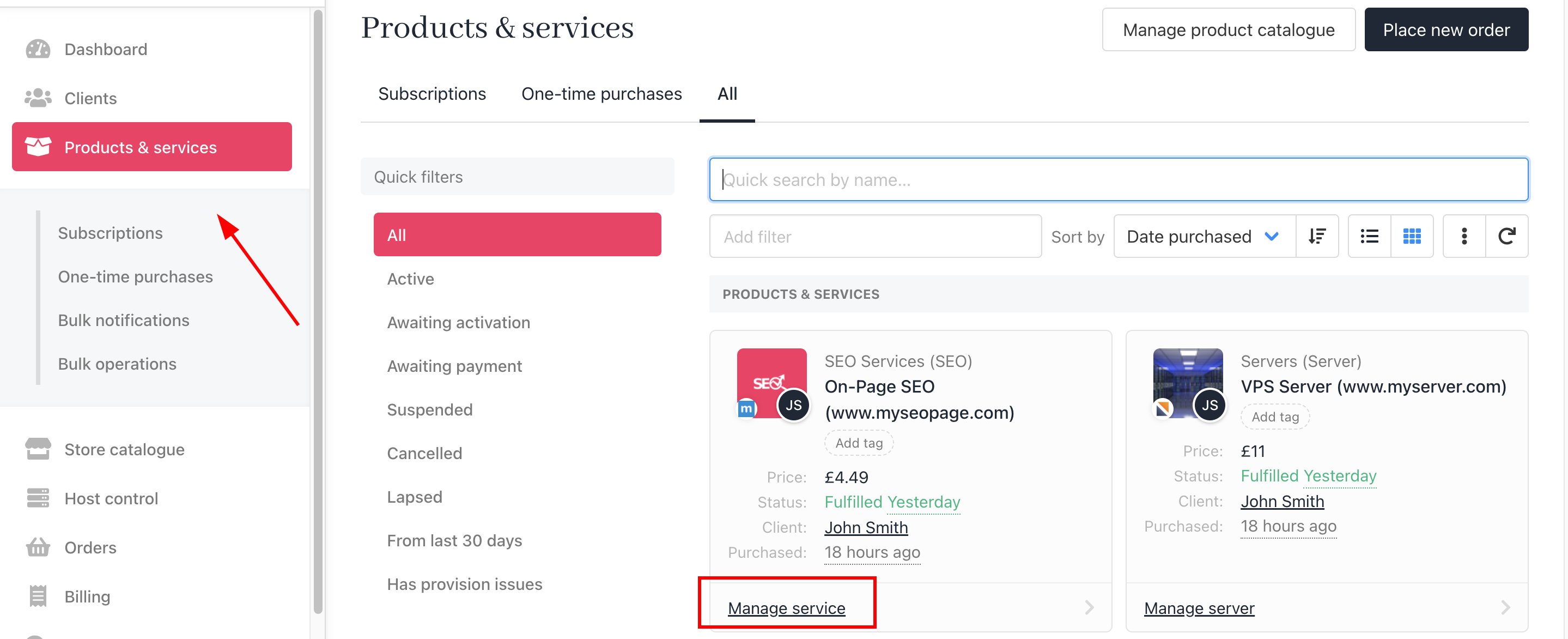The image size is (1568, 639).
Task: Filter by Awaiting activation
Action: click(x=458, y=322)
